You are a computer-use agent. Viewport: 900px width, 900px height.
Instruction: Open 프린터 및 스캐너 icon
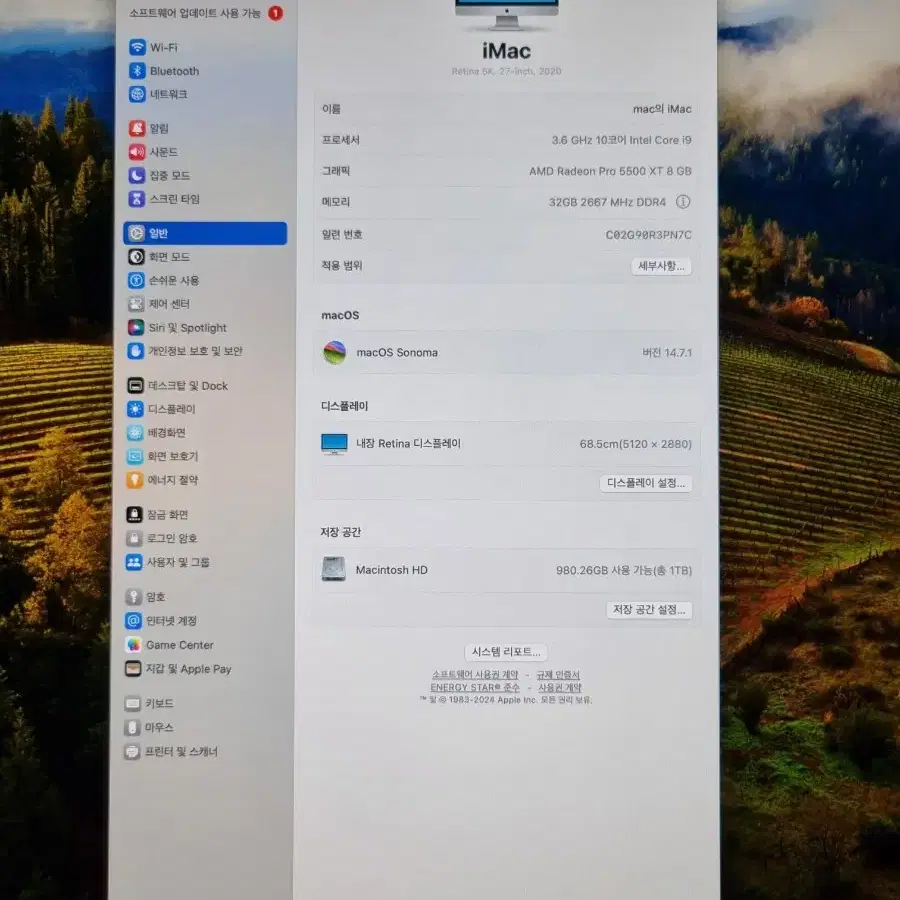(133, 751)
